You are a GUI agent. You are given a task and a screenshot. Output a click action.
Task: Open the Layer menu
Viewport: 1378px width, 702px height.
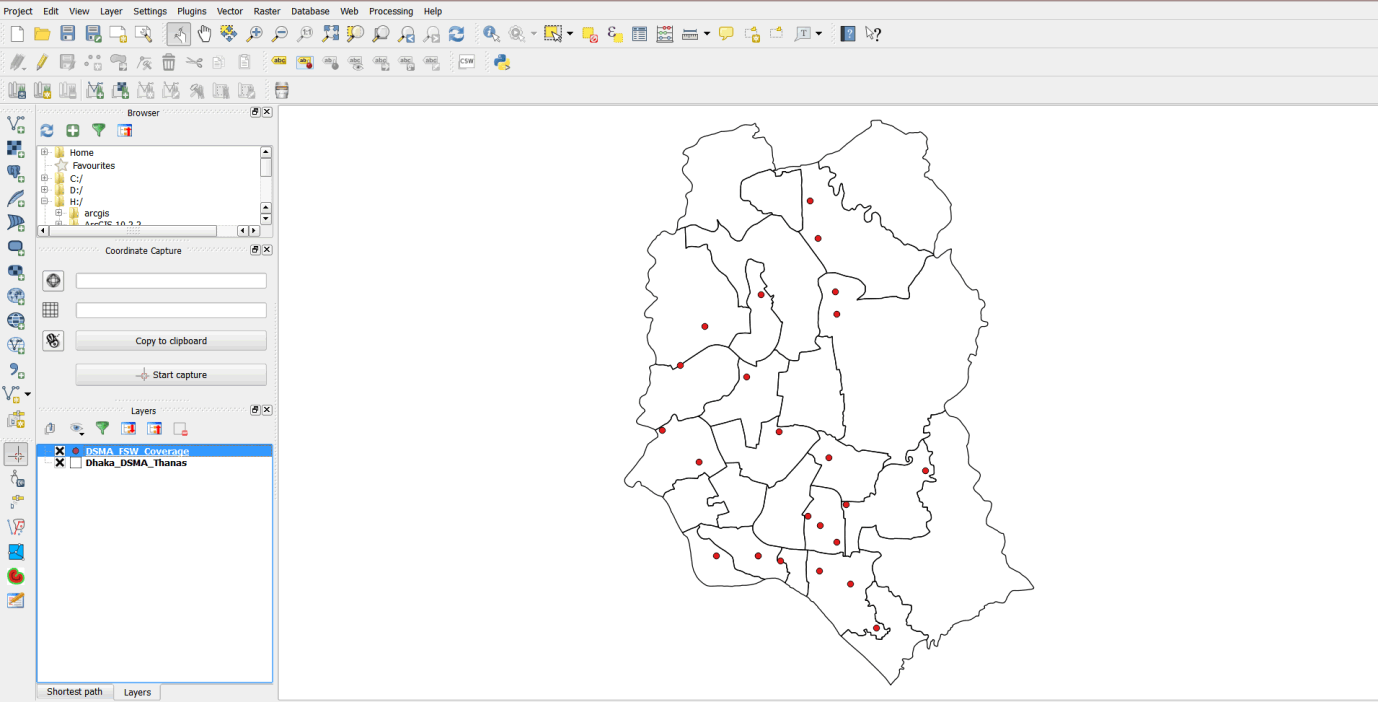(x=111, y=11)
